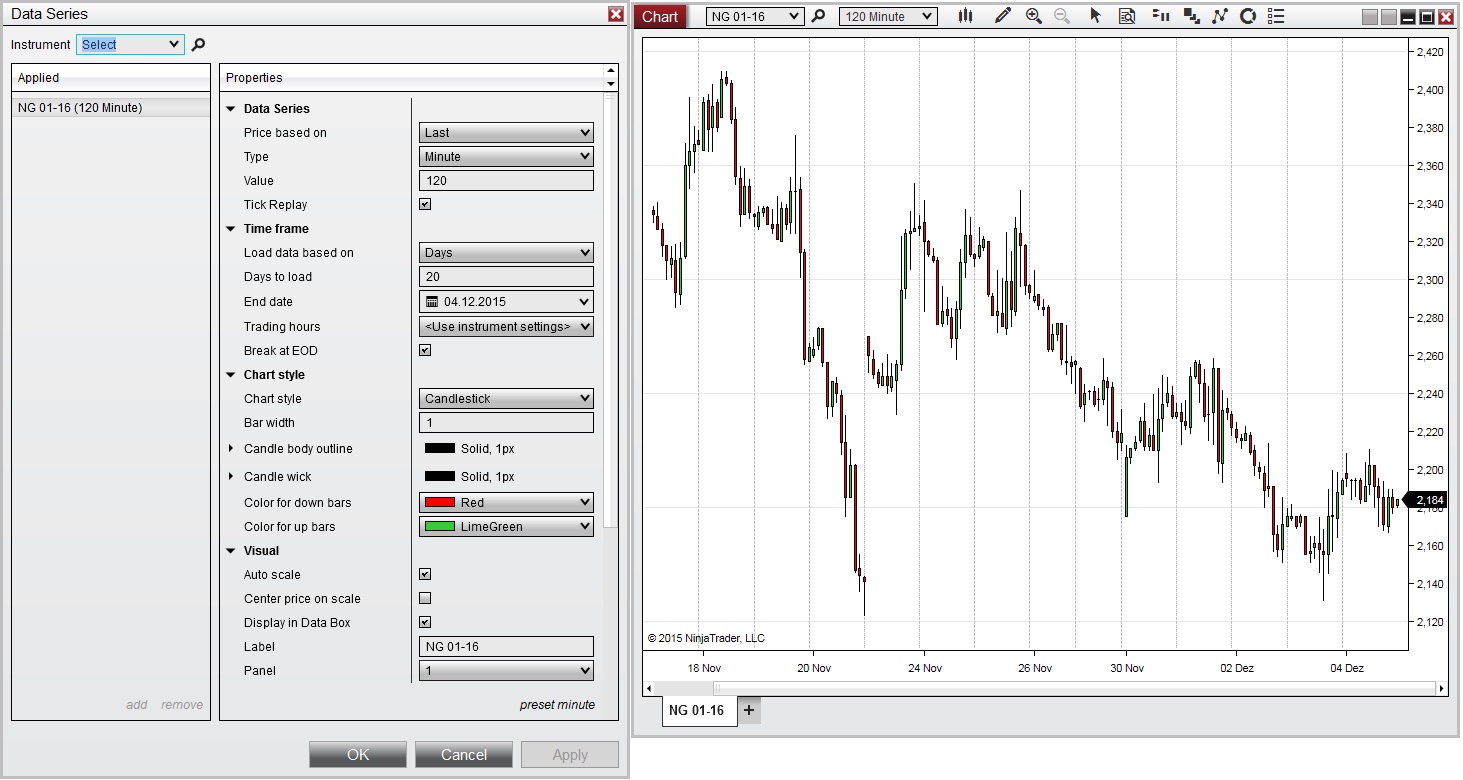Expand the Candle wick property
Image resolution: width=1463 pixels, height=780 pixels.
click(x=231, y=477)
